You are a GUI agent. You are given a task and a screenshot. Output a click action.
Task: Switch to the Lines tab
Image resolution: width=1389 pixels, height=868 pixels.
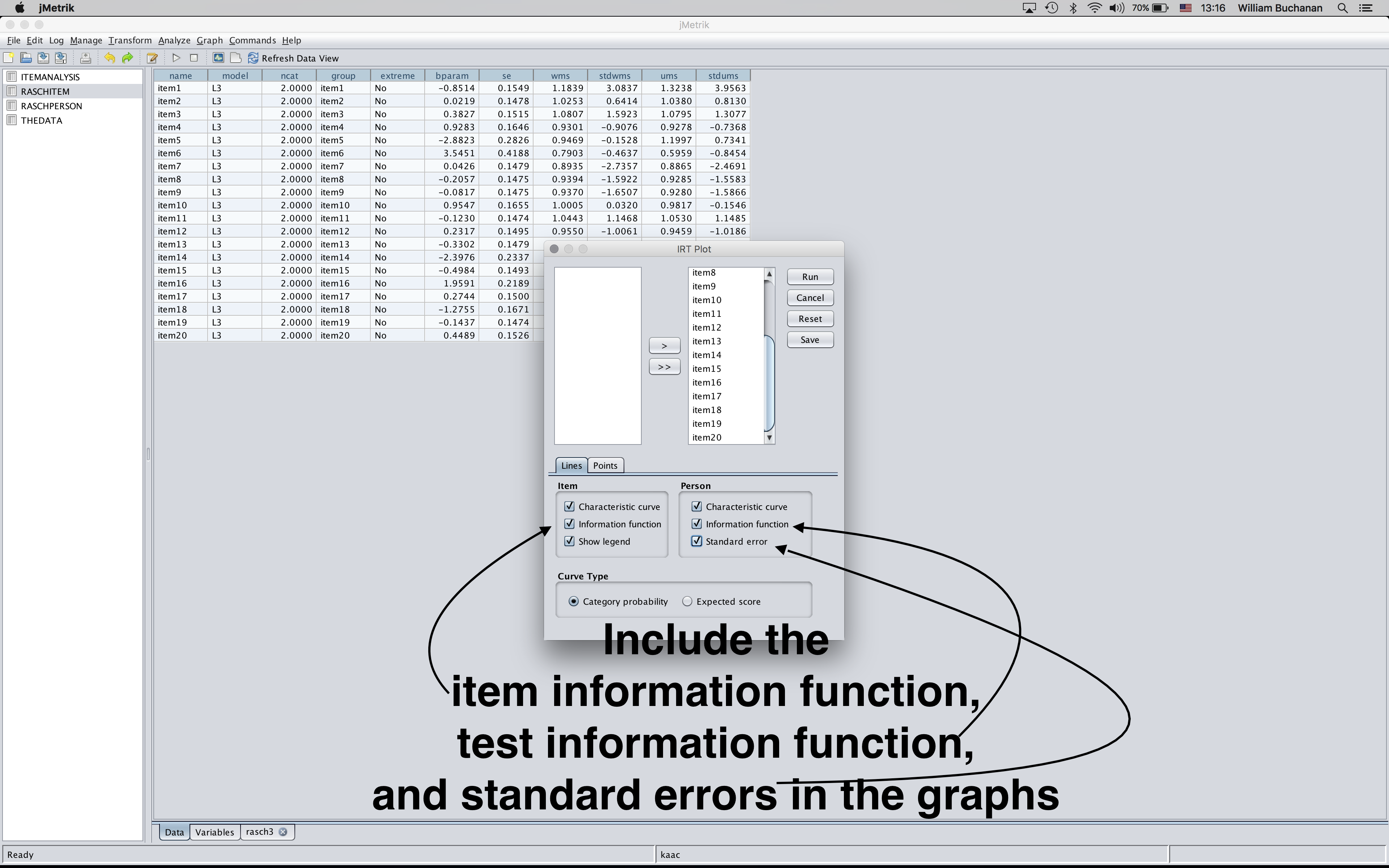pos(572,465)
